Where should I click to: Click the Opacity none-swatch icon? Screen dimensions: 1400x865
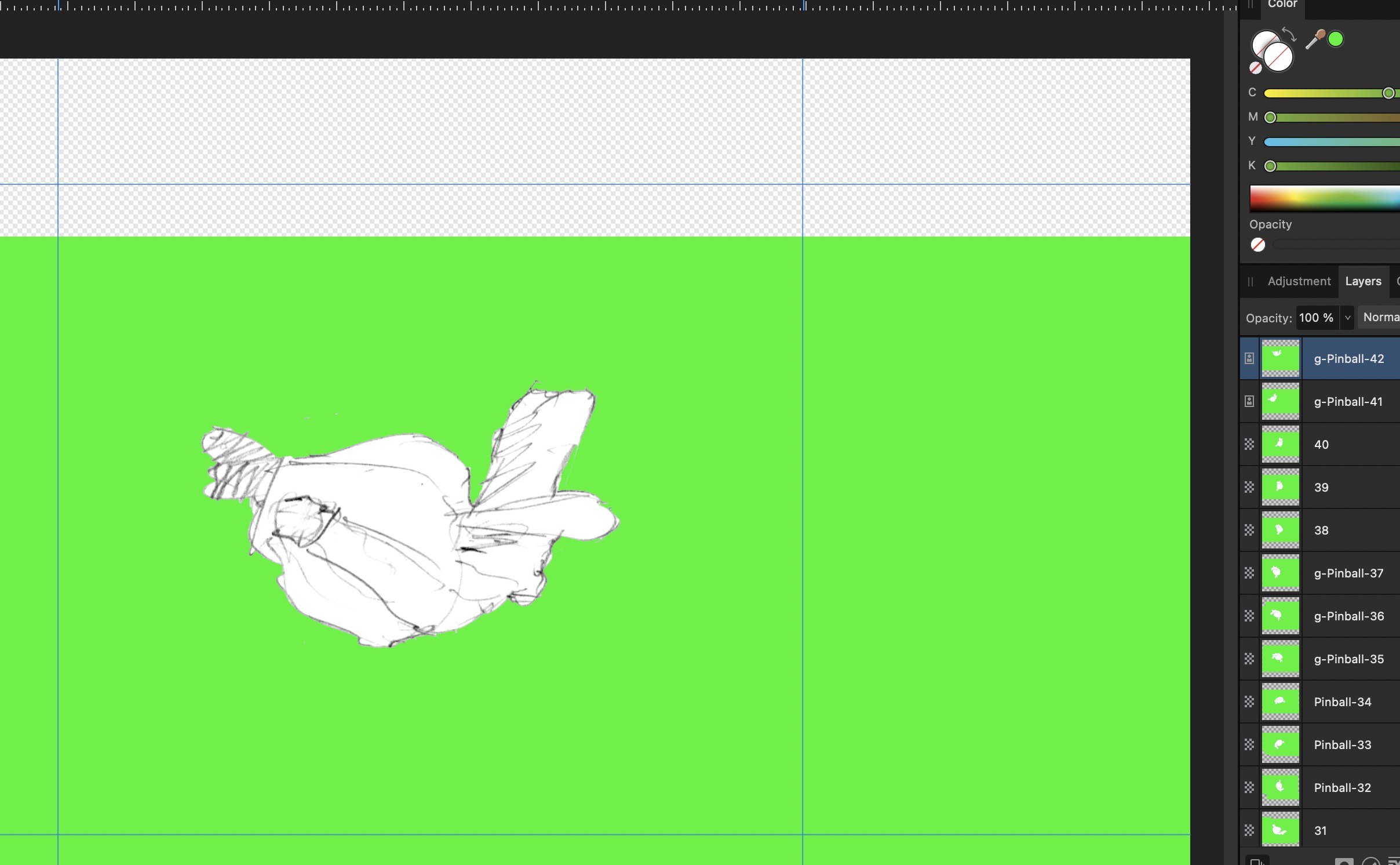[1257, 245]
